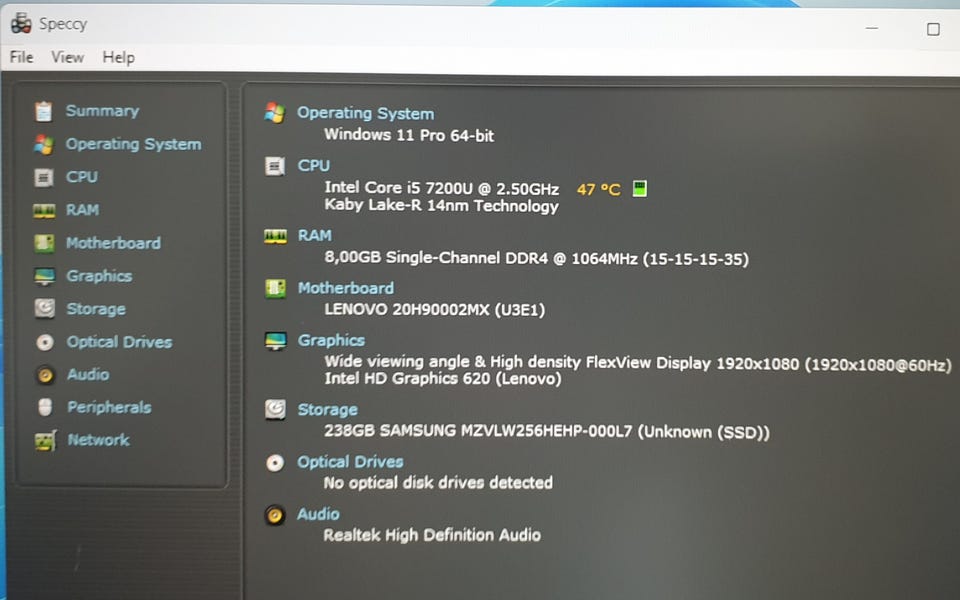The height and width of the screenshot is (600, 960).
Task: Click Windows flag icon beside Operating System heading
Action: [x=275, y=113]
